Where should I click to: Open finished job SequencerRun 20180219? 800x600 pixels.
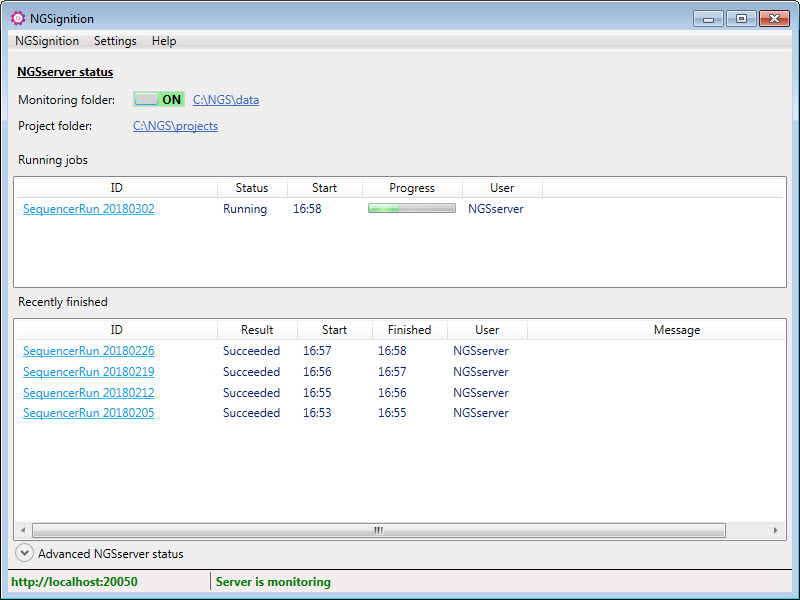(x=88, y=372)
